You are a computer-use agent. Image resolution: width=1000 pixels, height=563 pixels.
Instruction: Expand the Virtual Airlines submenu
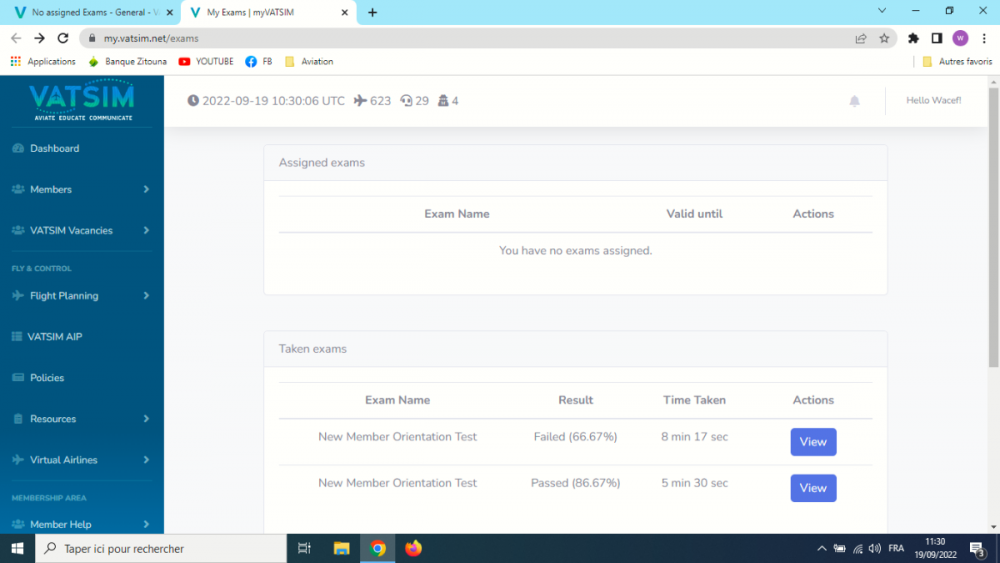pyautogui.click(x=146, y=460)
